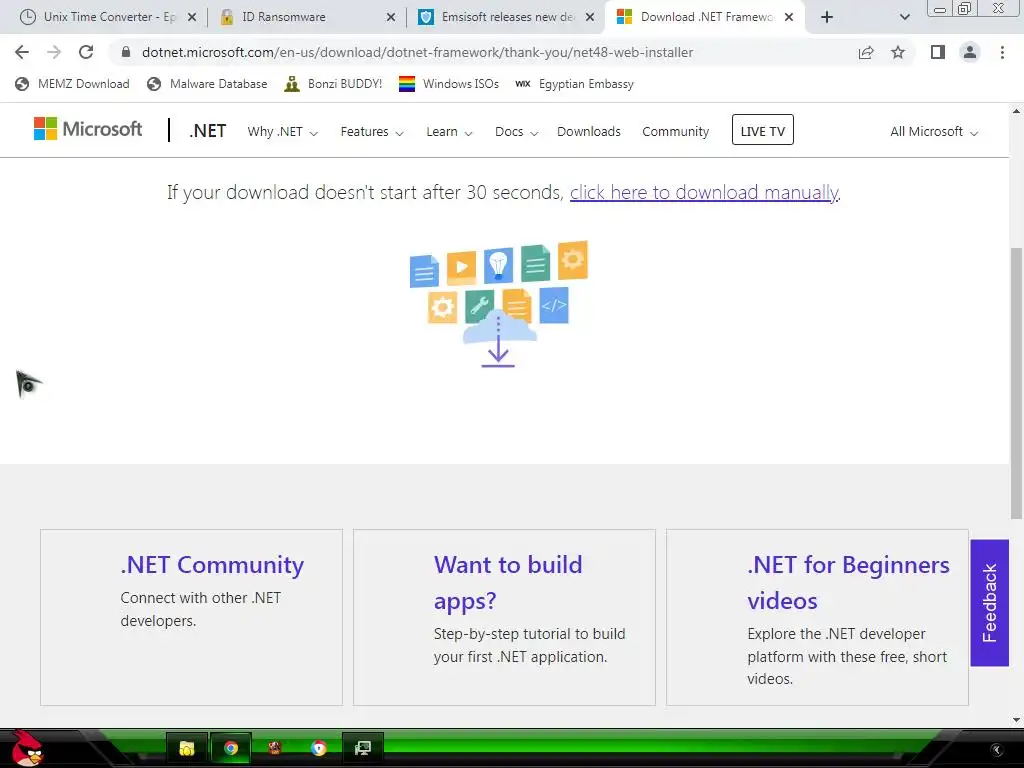Open the Community nav item
The height and width of the screenshot is (768, 1024).
(x=675, y=132)
